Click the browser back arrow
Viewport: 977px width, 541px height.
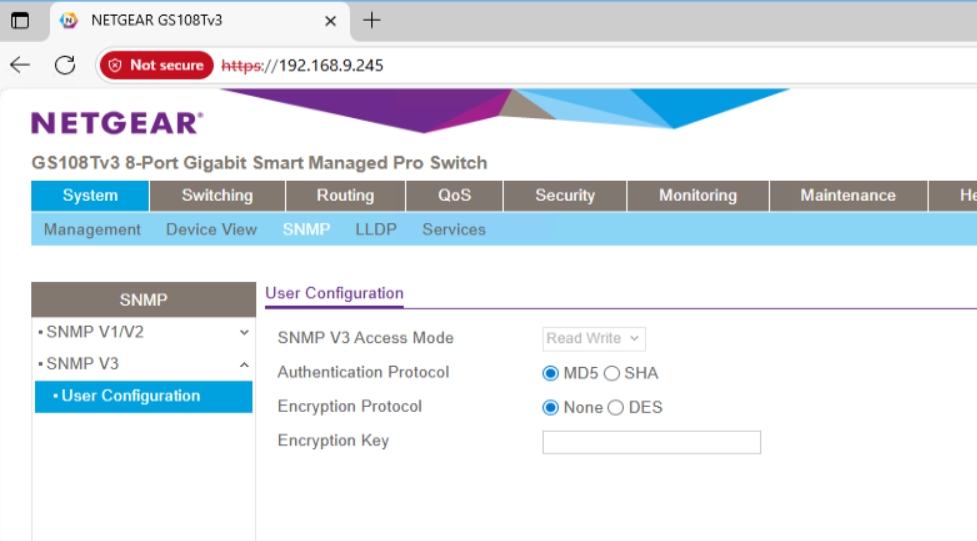(x=20, y=65)
